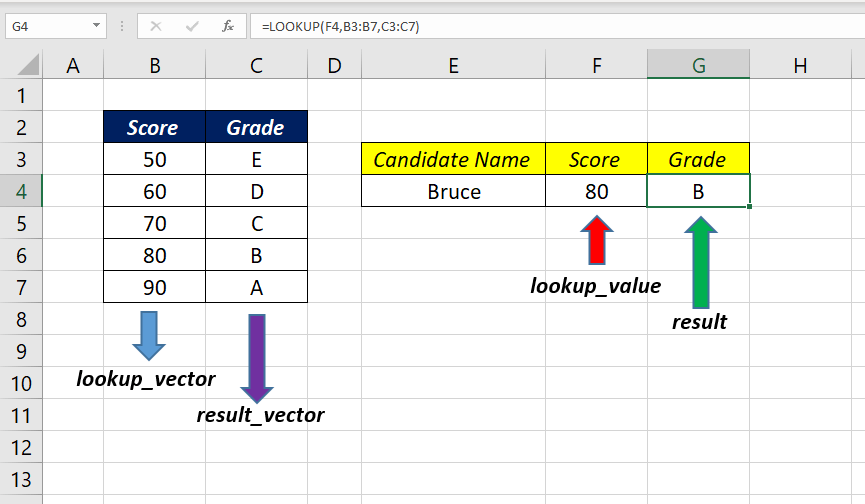
Task: Select cell C4 containing grade D
Action: click(x=256, y=191)
